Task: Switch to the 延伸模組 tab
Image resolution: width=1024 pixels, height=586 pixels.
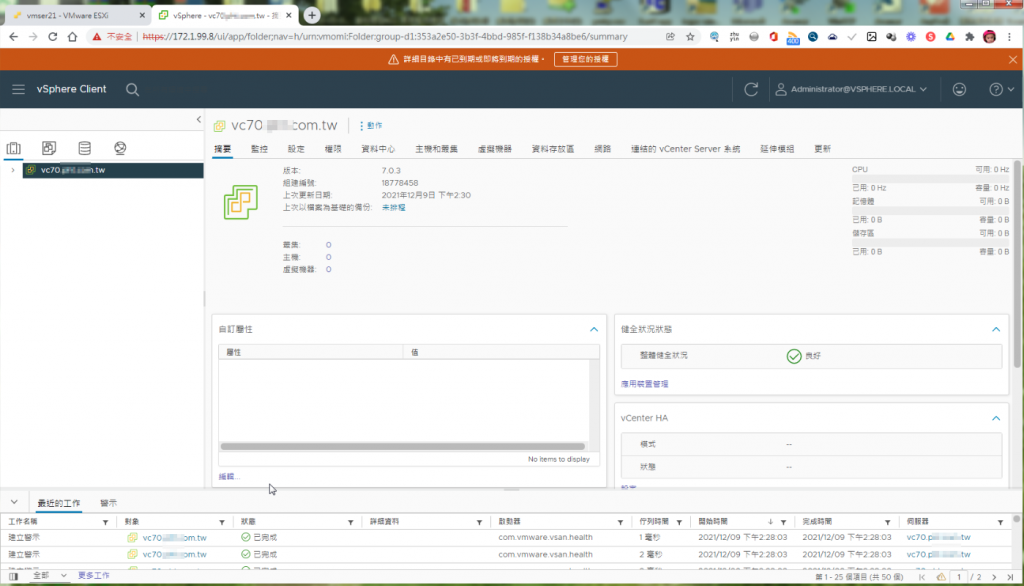Action: click(x=776, y=149)
